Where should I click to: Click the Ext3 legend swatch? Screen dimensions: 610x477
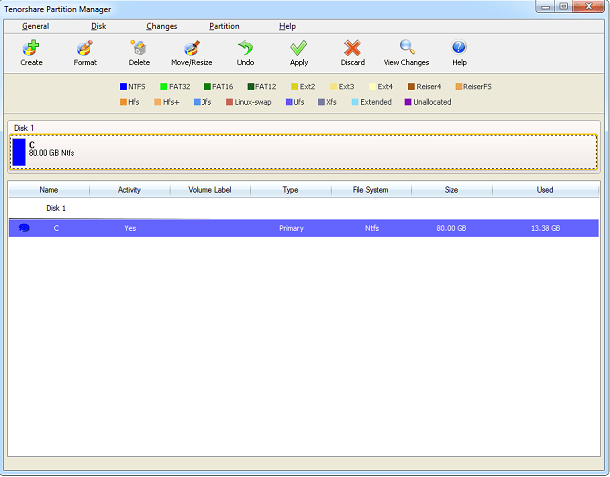(x=333, y=86)
